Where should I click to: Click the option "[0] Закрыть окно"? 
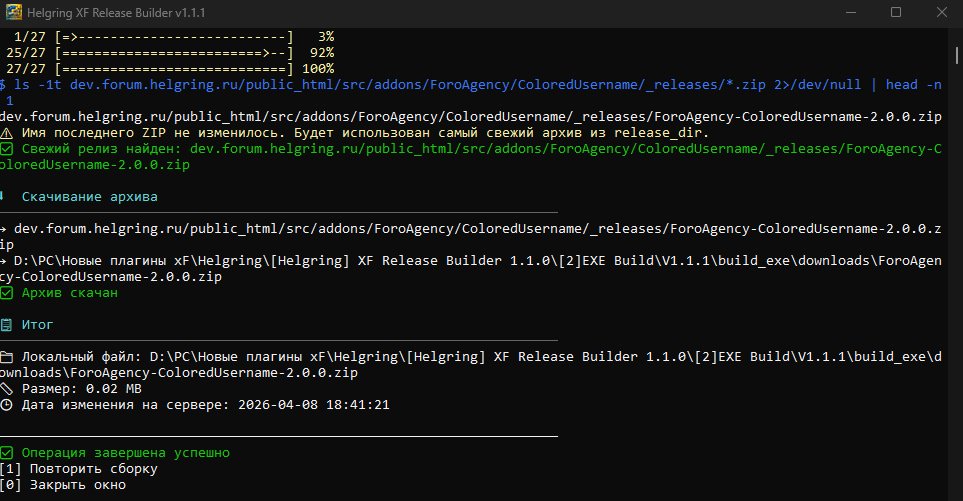pyautogui.click(x=63, y=485)
